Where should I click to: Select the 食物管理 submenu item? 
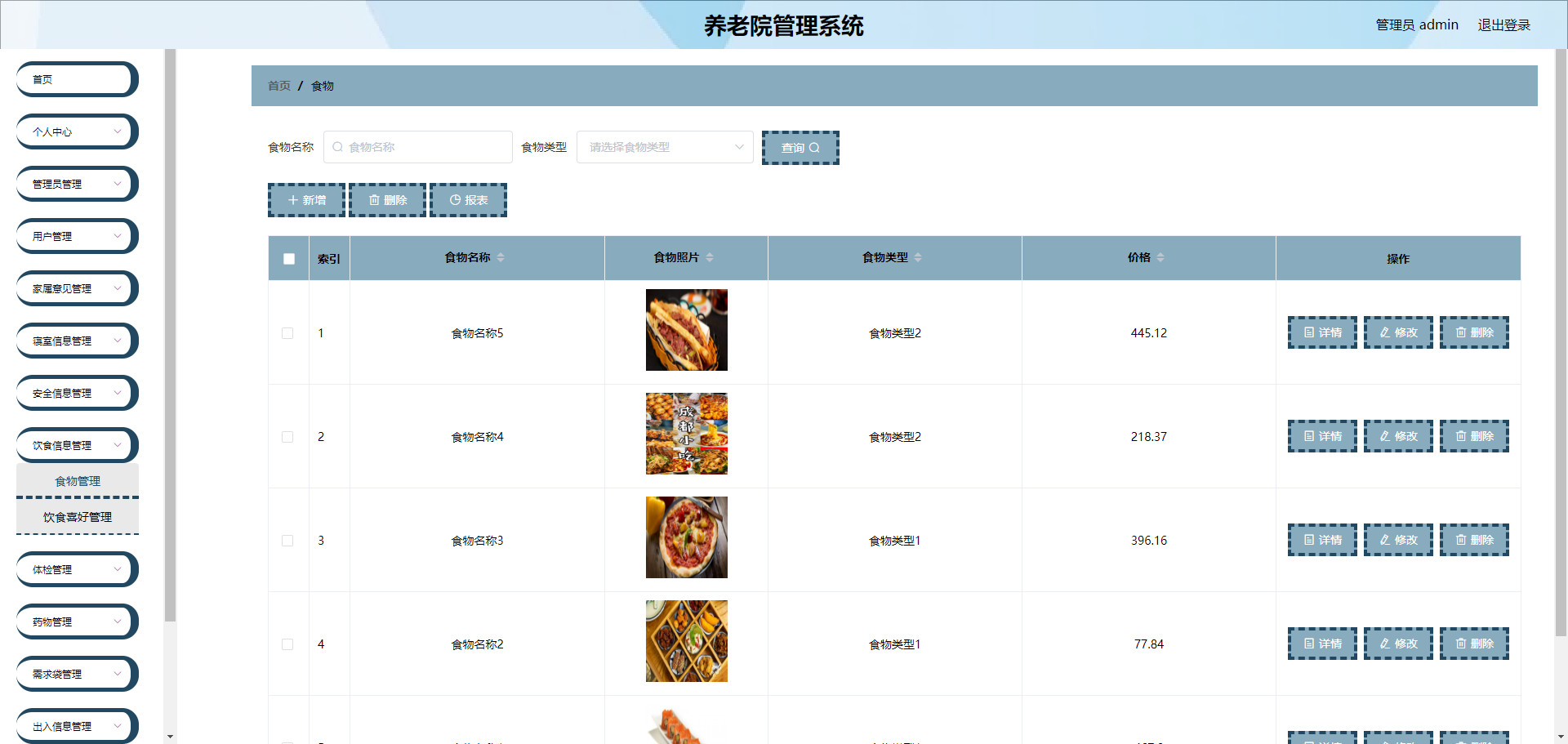coord(78,481)
